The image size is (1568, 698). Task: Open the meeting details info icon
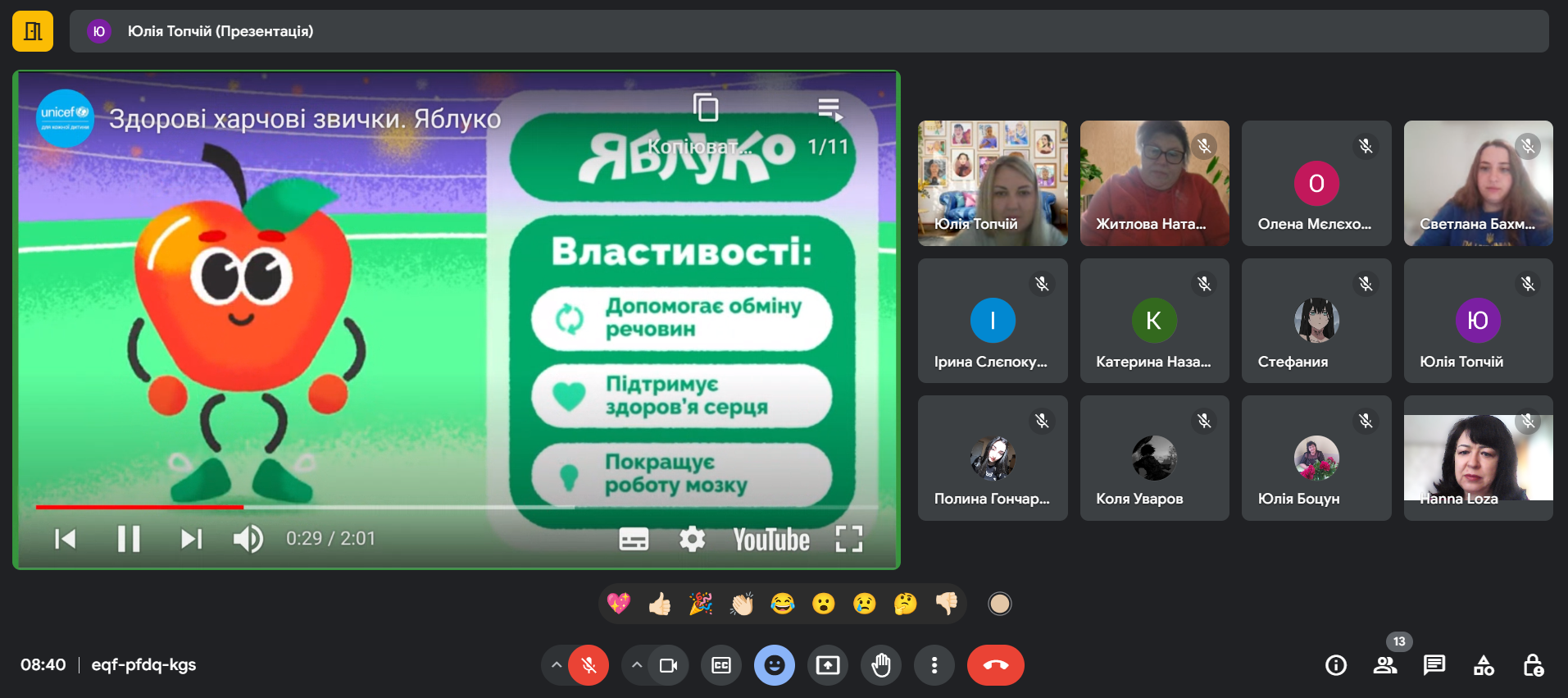(1336, 665)
